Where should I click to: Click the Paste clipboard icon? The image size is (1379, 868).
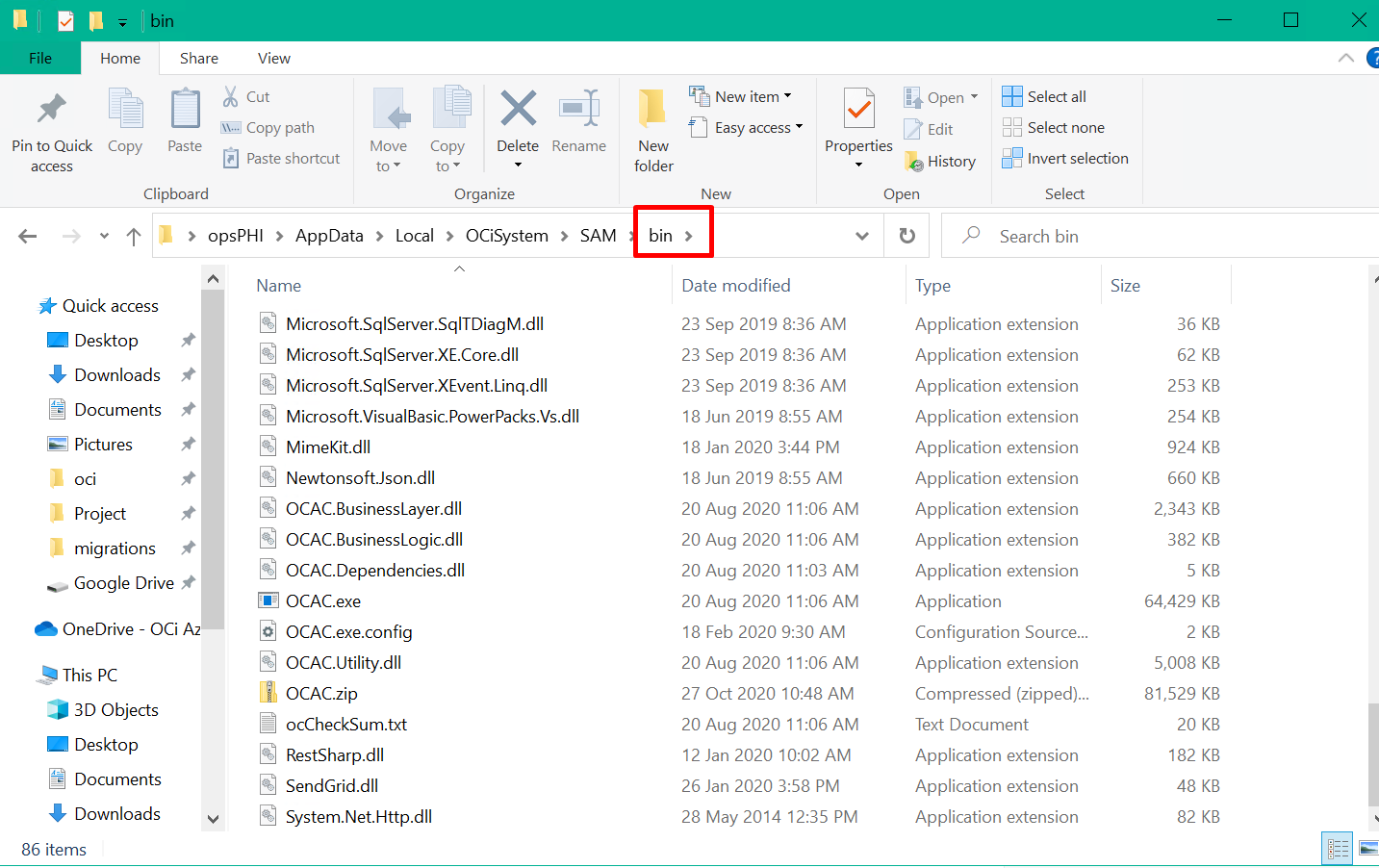click(x=185, y=109)
